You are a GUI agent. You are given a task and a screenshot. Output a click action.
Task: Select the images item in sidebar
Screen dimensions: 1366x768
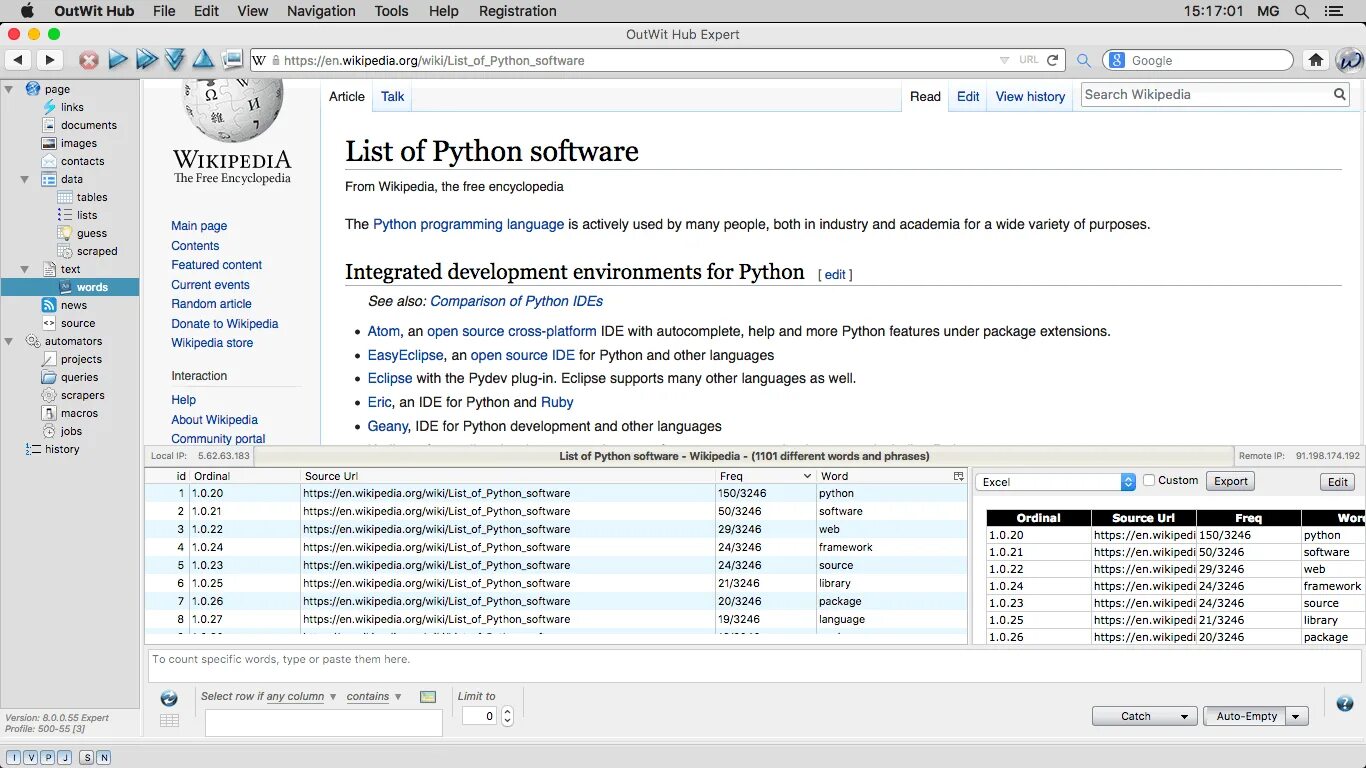pos(78,143)
